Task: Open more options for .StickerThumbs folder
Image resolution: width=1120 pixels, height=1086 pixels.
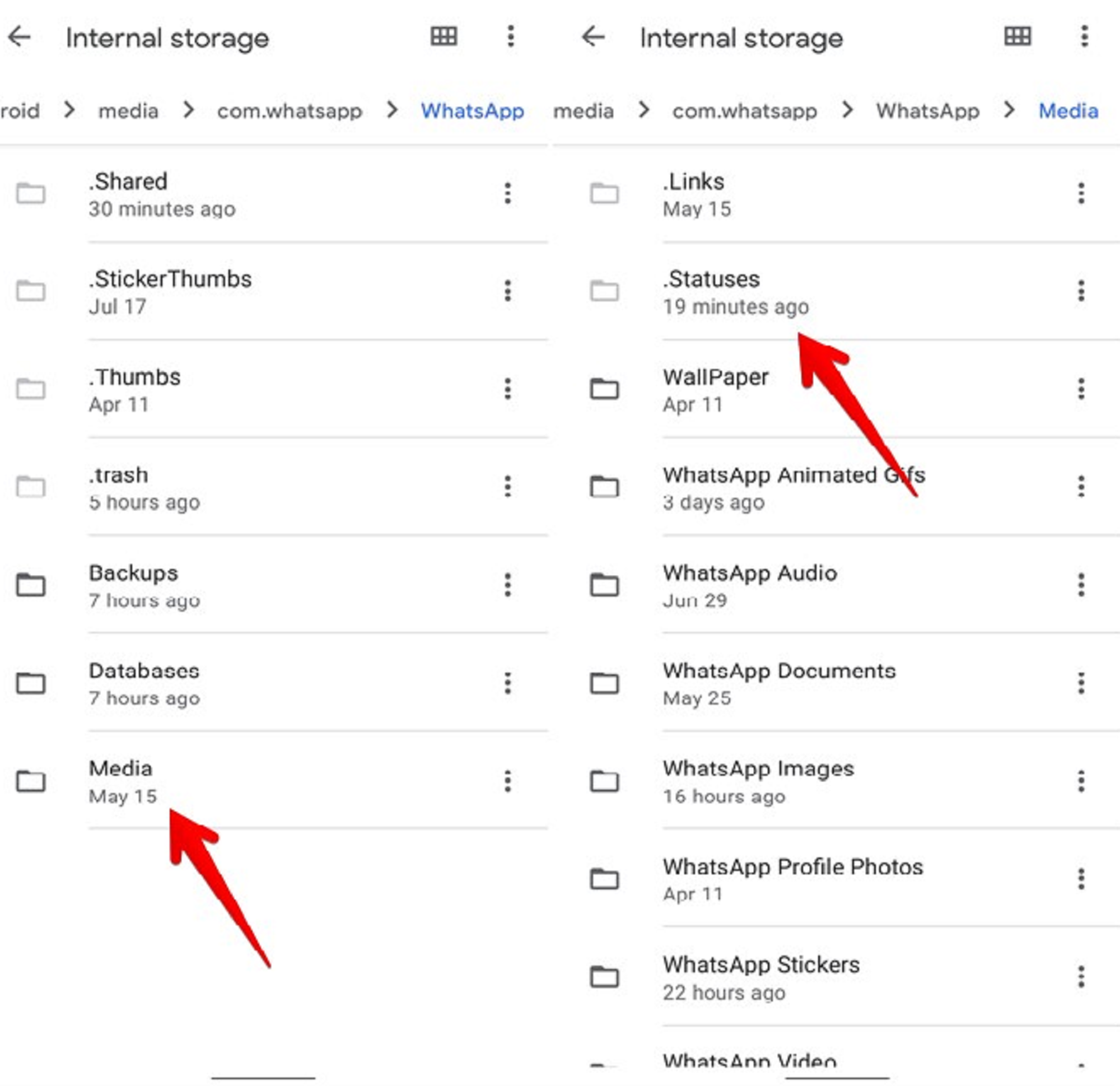Action: 507,291
